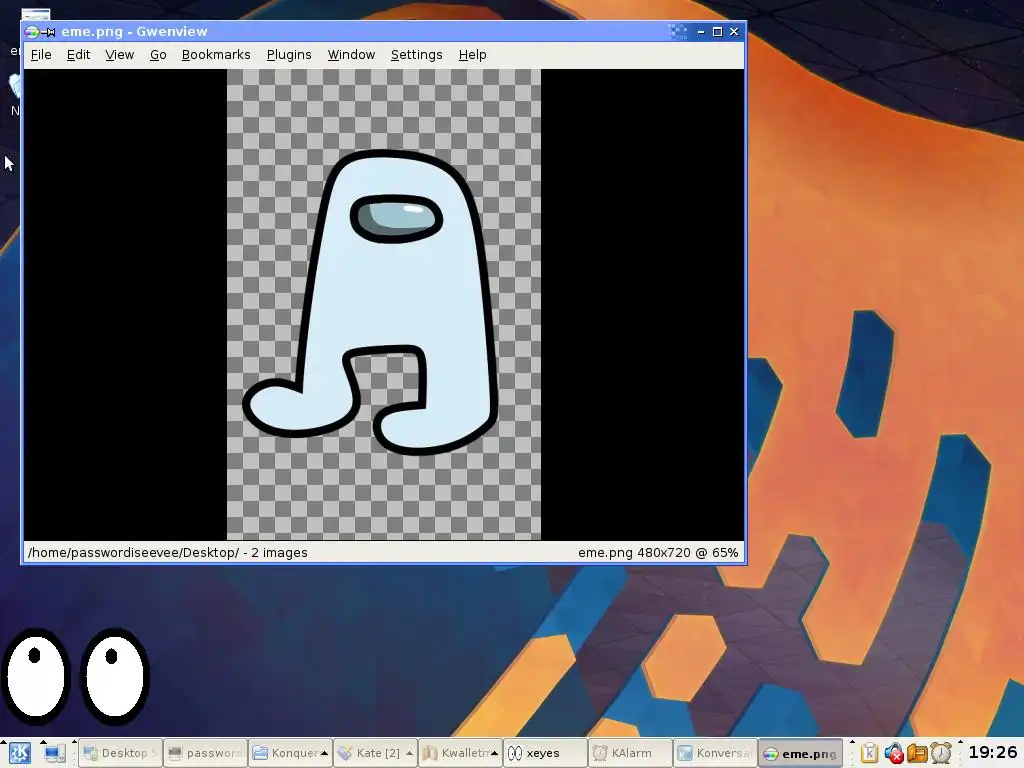Screen dimensions: 1024x768
Task: Expand the Konqueror taskbar group arrow
Action: tap(324, 753)
